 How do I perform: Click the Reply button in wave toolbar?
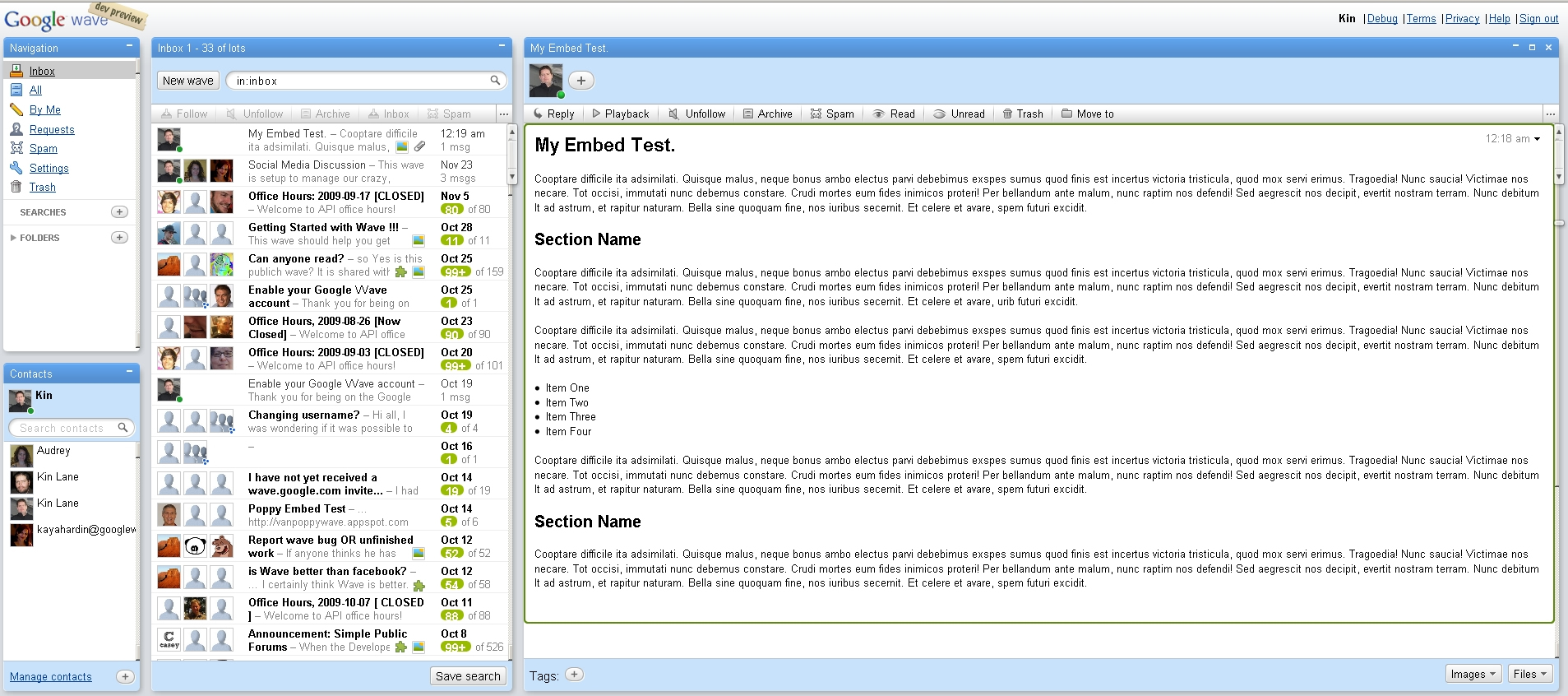(554, 114)
